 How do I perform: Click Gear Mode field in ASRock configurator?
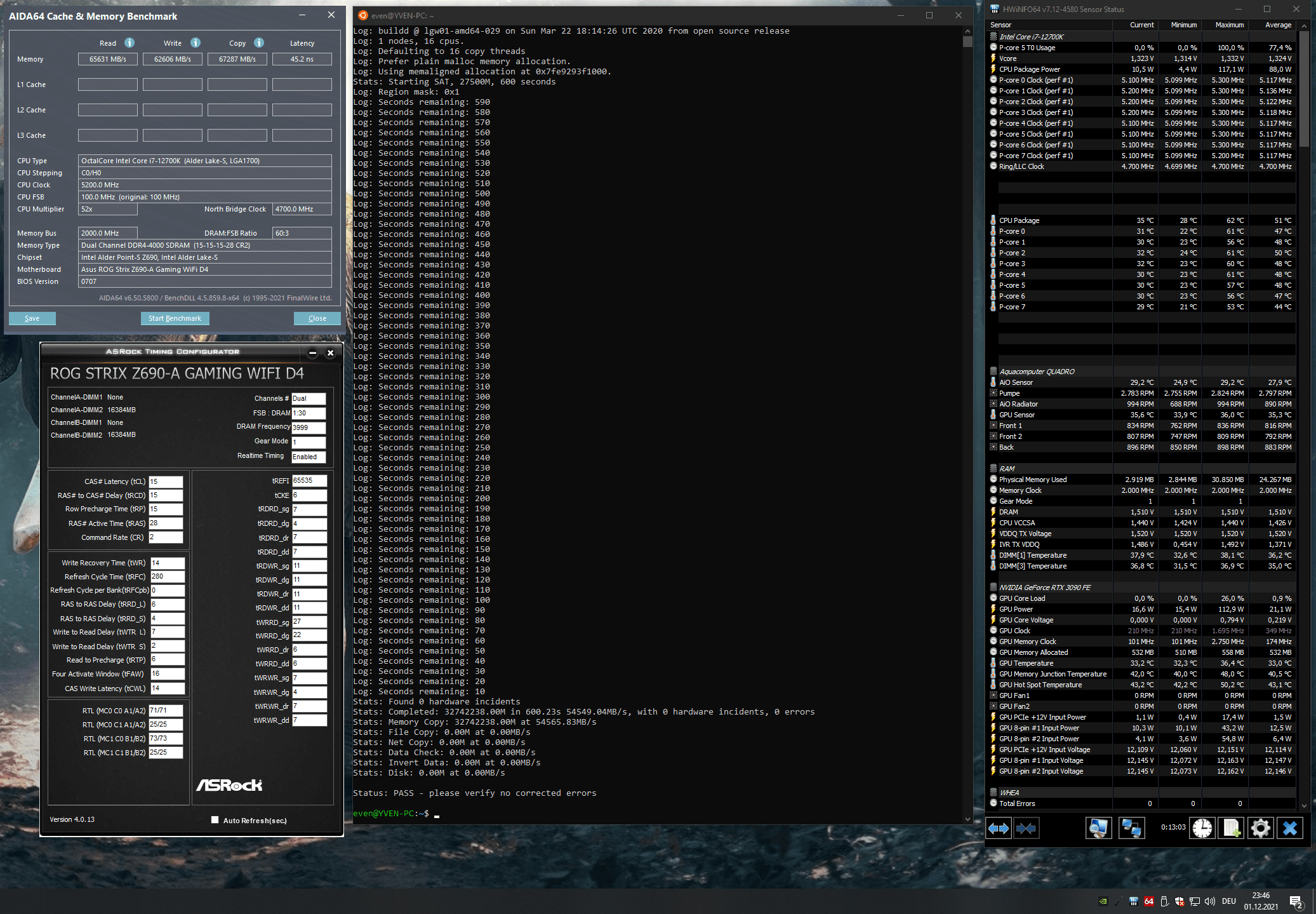coord(309,442)
